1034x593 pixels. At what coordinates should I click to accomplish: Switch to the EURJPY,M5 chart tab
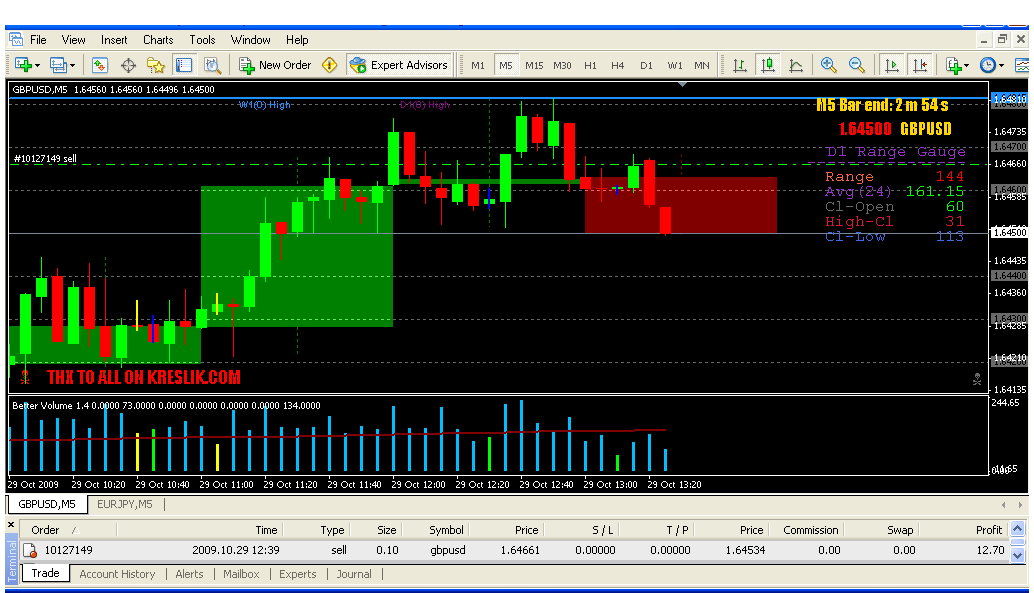(125, 504)
